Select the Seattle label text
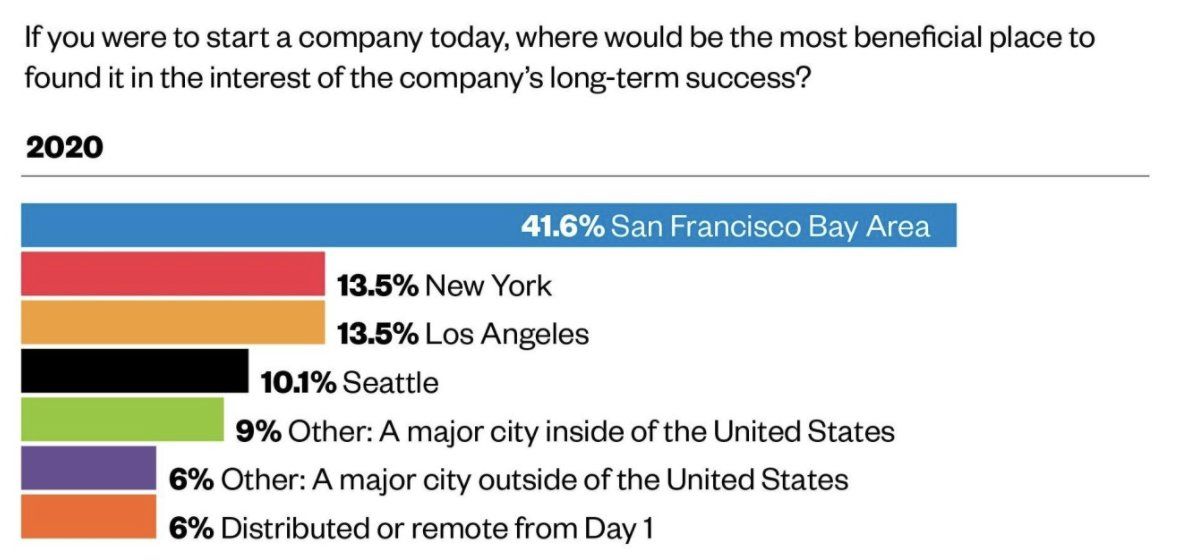1184x560 pixels. tap(390, 382)
